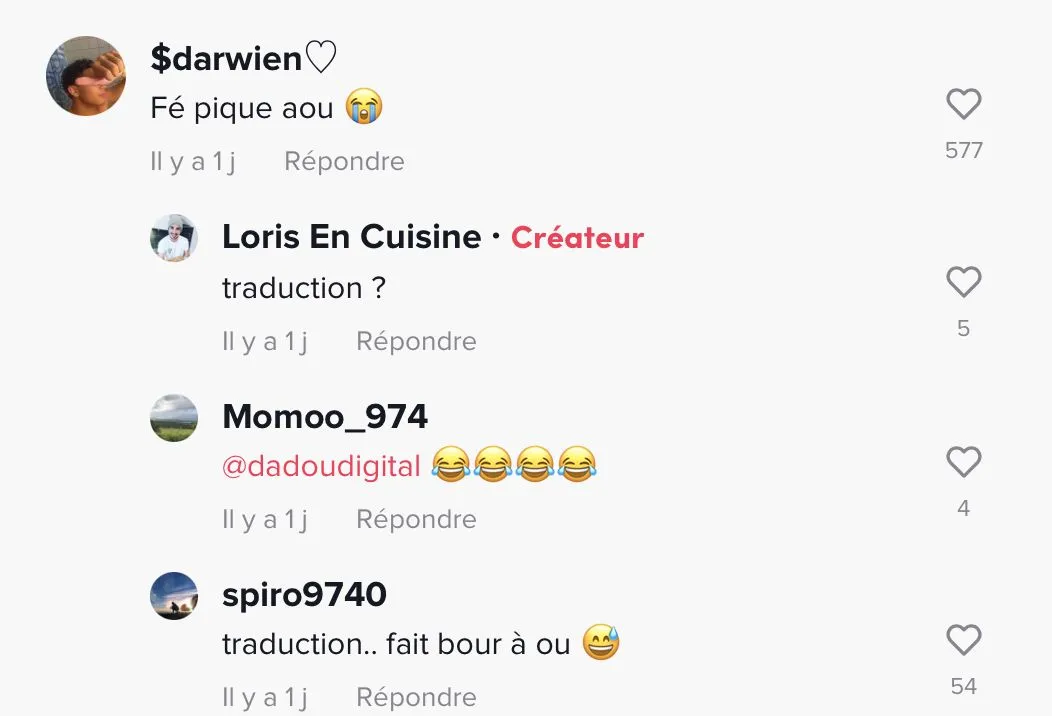Select Répondre below spiro9740's comment
Image resolution: width=1052 pixels, height=716 pixels.
[416, 697]
